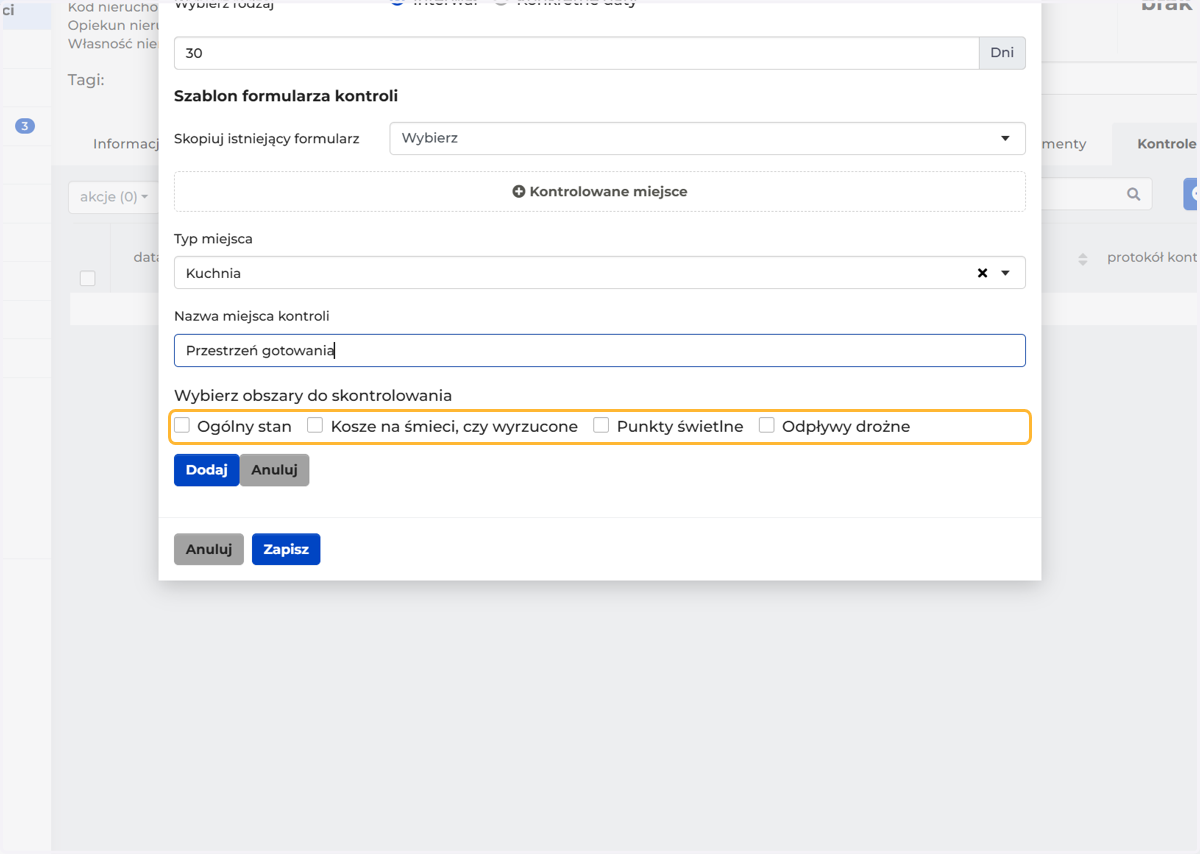Click the Anuluj button next to Dodaj

click(x=275, y=470)
